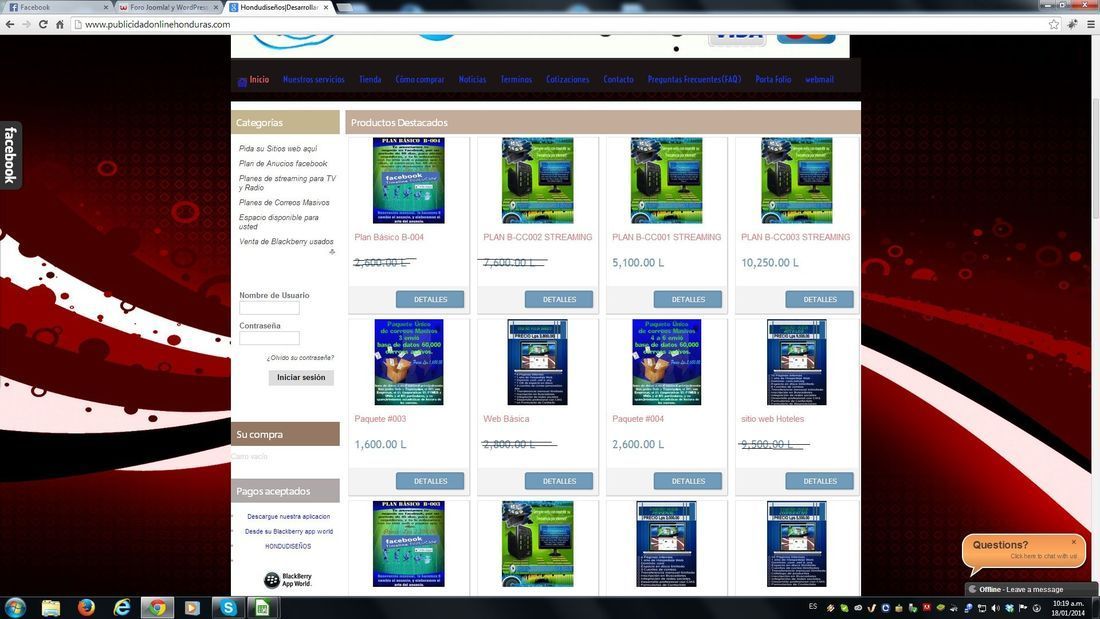Open the browser home page icon
The width and height of the screenshot is (1100, 619).
coord(60,24)
